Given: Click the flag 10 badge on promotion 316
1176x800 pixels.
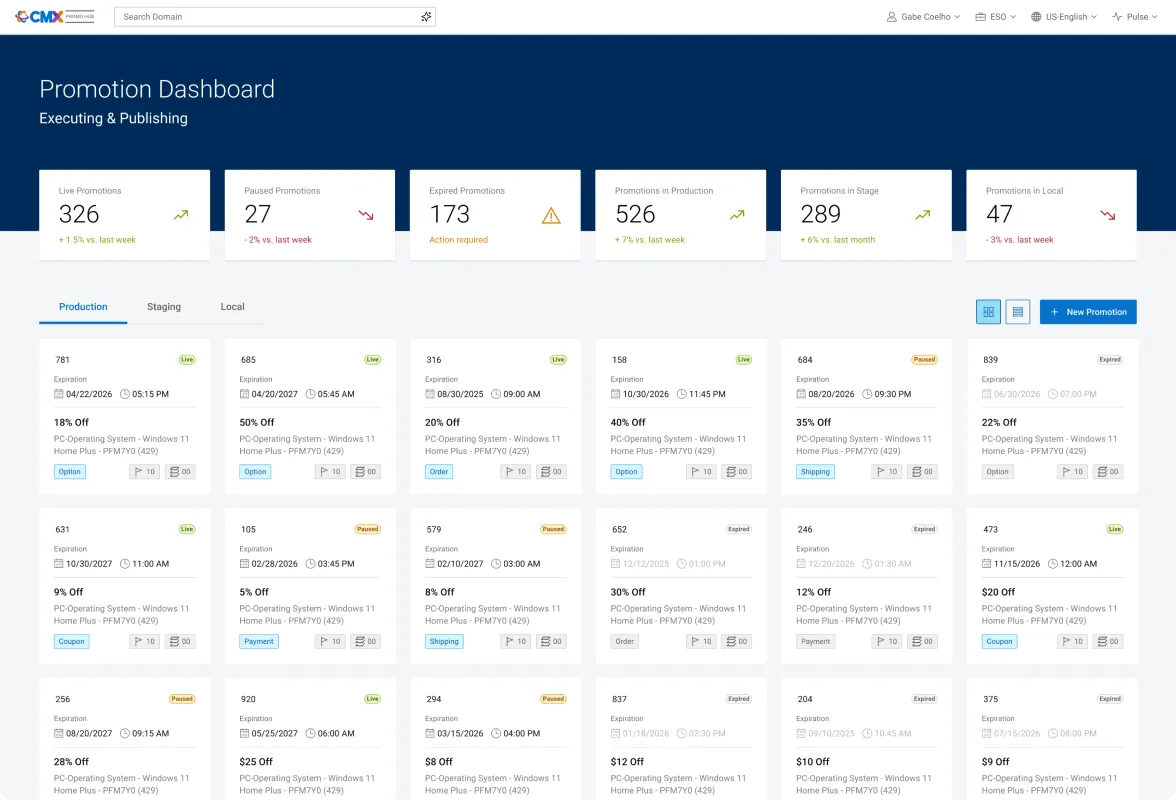Looking at the screenshot, I should pos(516,472).
